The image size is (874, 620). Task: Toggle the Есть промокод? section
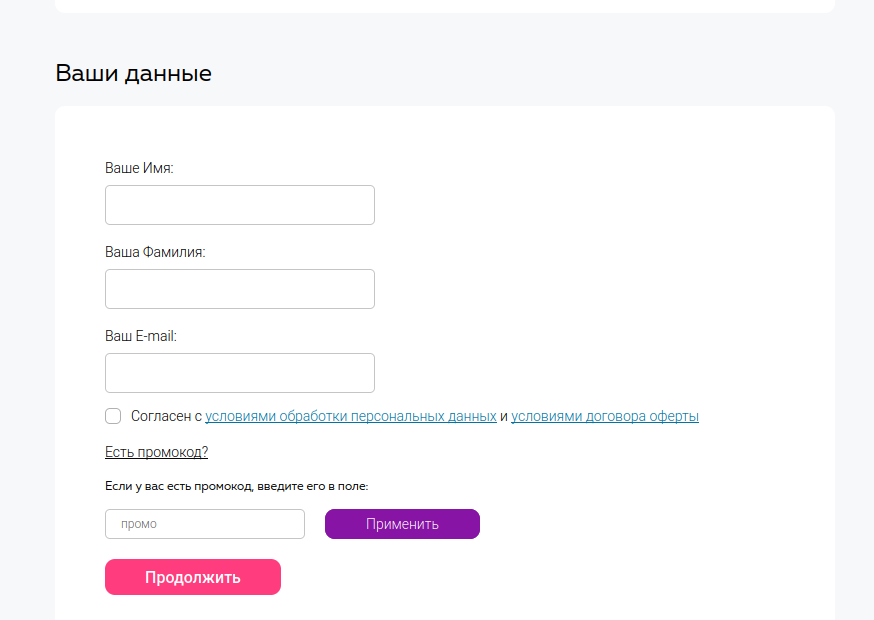point(157,452)
